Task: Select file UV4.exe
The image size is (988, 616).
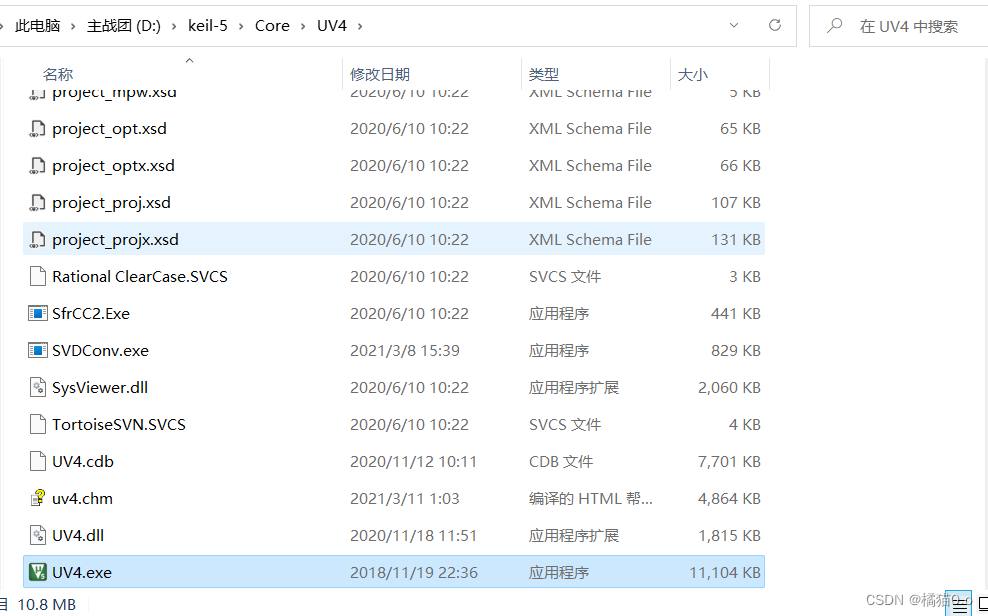Action: tap(82, 573)
